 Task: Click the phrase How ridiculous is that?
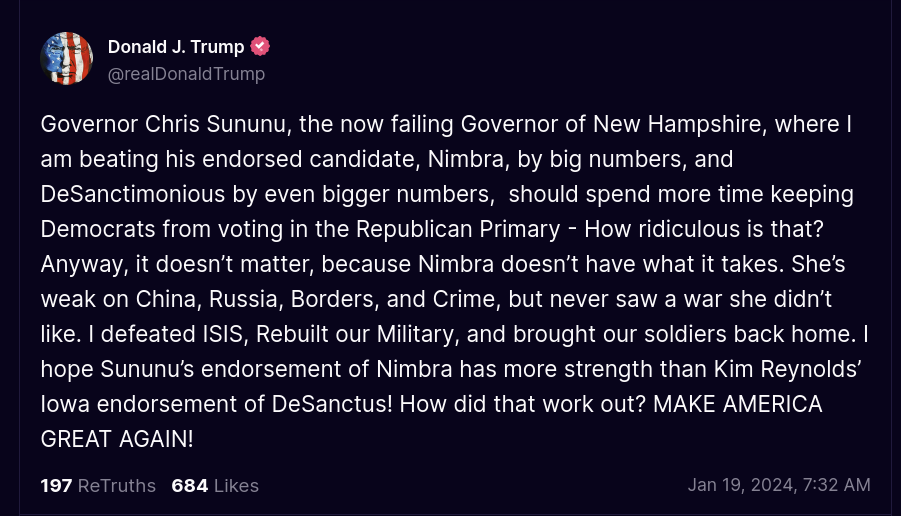pos(704,230)
